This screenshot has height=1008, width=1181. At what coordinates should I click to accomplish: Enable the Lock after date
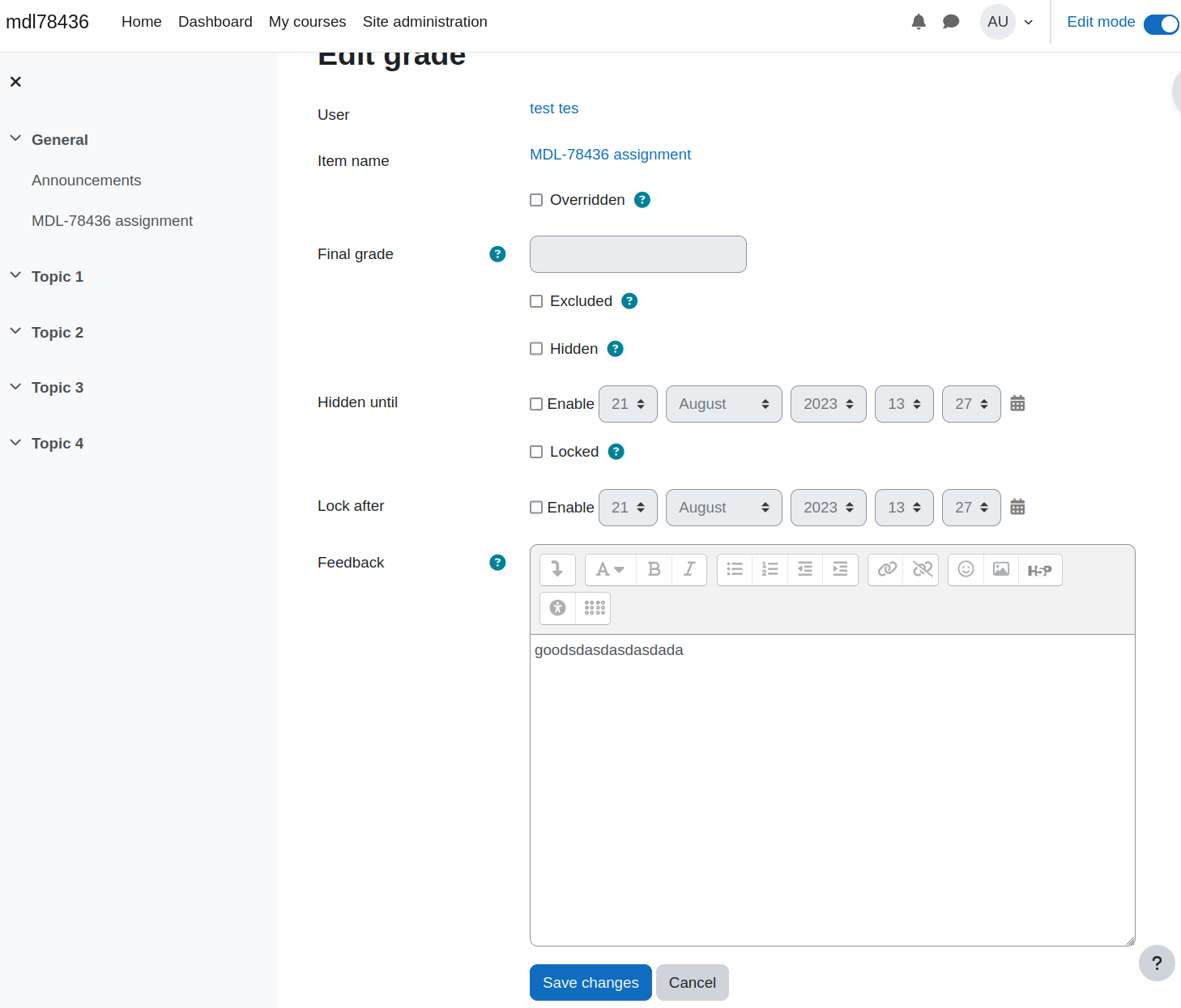click(536, 508)
